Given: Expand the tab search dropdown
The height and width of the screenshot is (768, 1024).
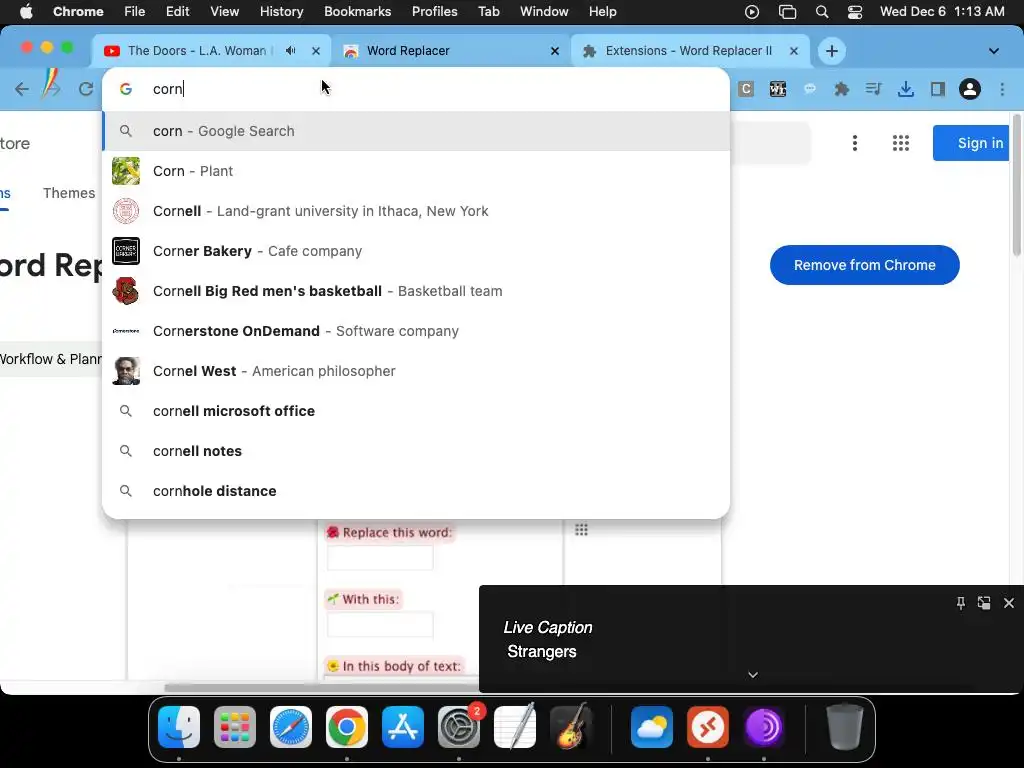Looking at the screenshot, I should point(993,51).
